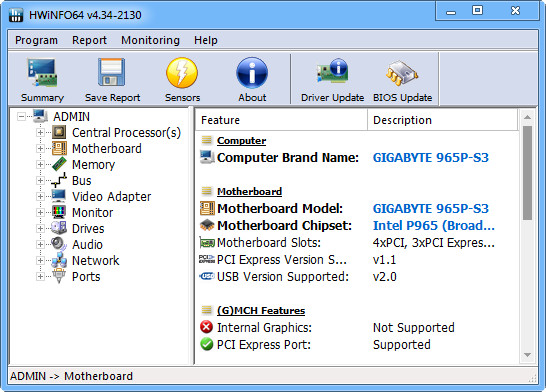The image size is (546, 392).
Task: Select the Computer section heading
Action: 241,141
